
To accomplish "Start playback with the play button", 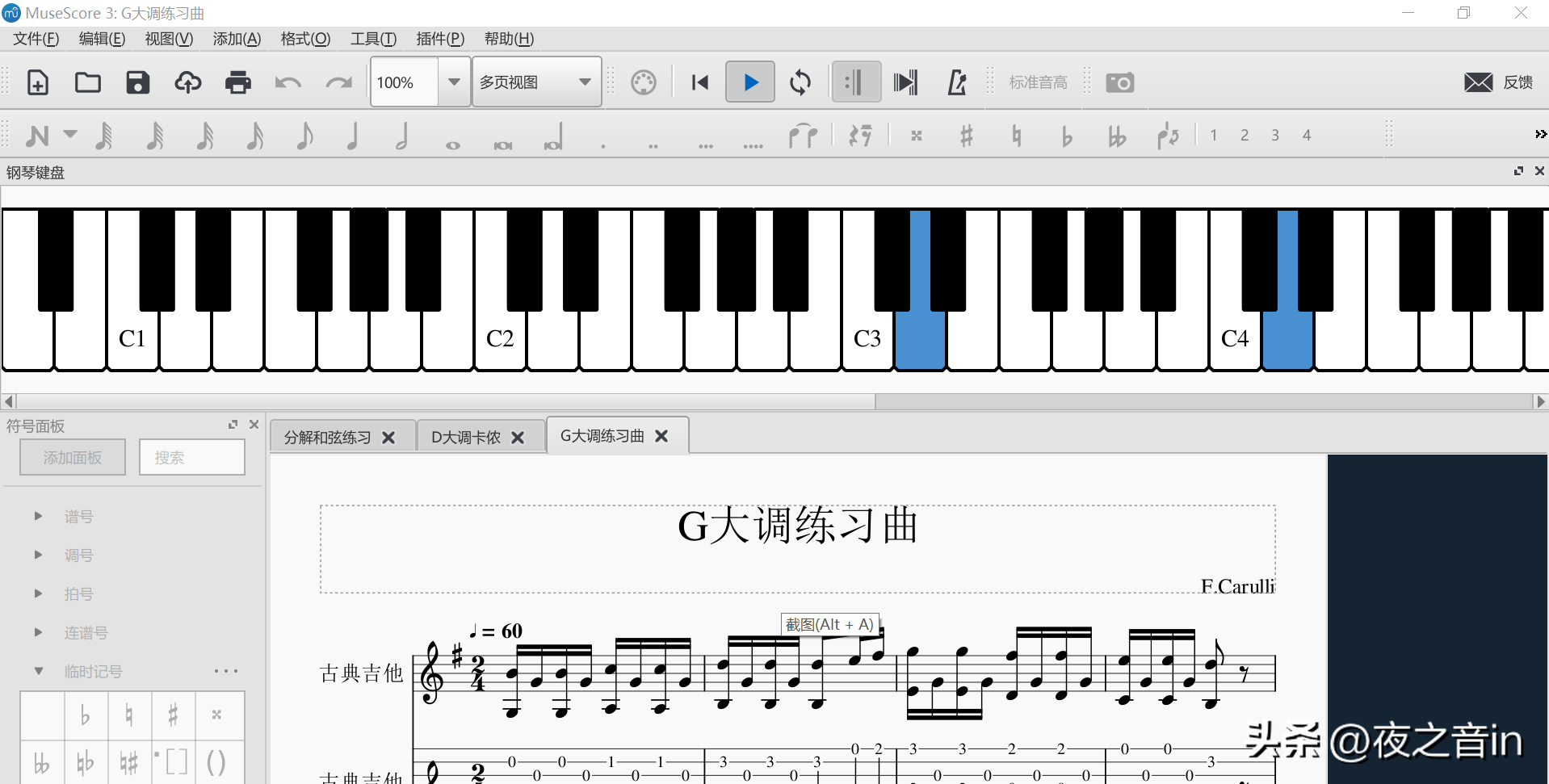I will tap(750, 82).
